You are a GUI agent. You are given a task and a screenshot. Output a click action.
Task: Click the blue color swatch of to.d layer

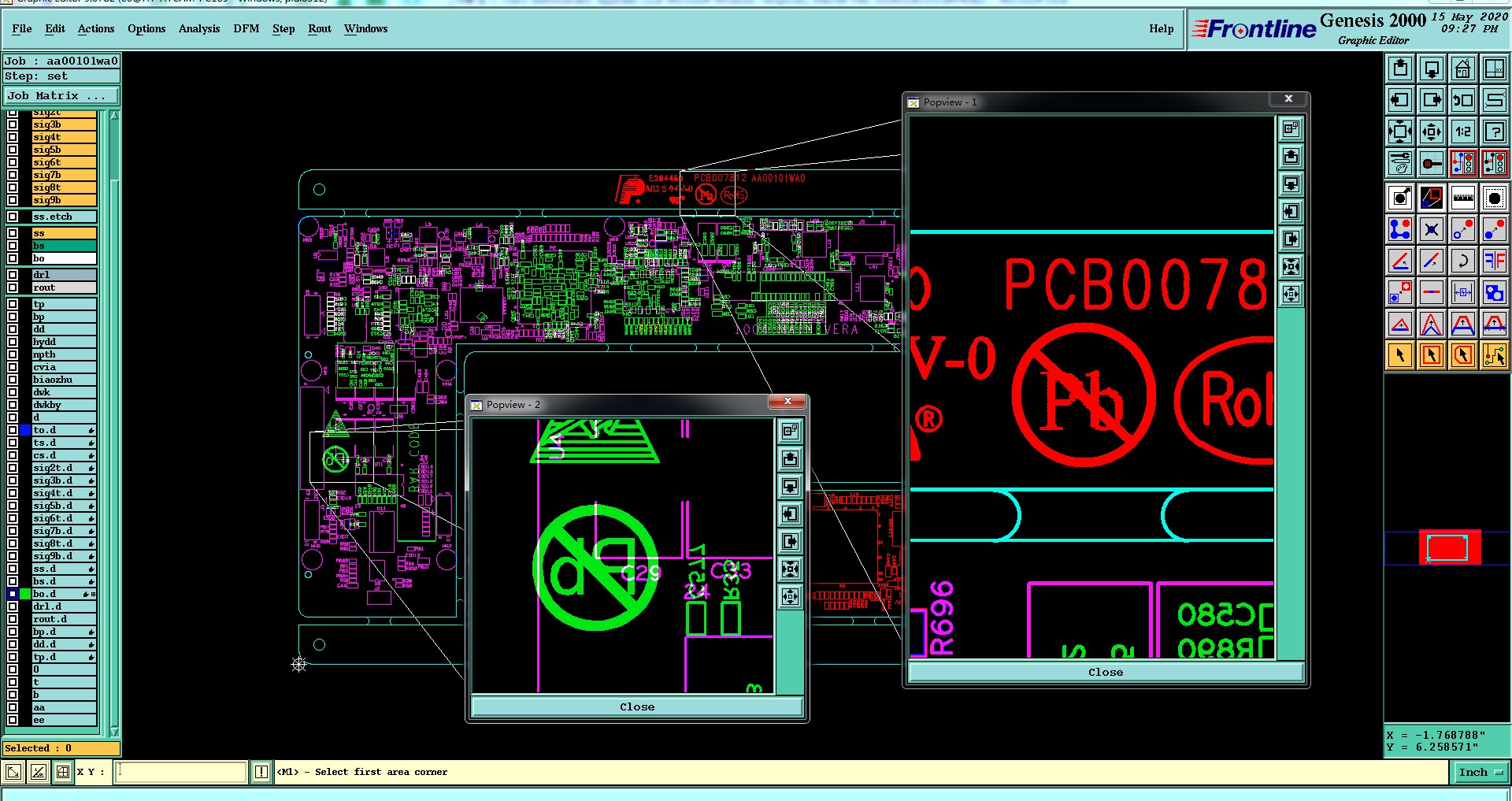pyautogui.click(x=25, y=430)
